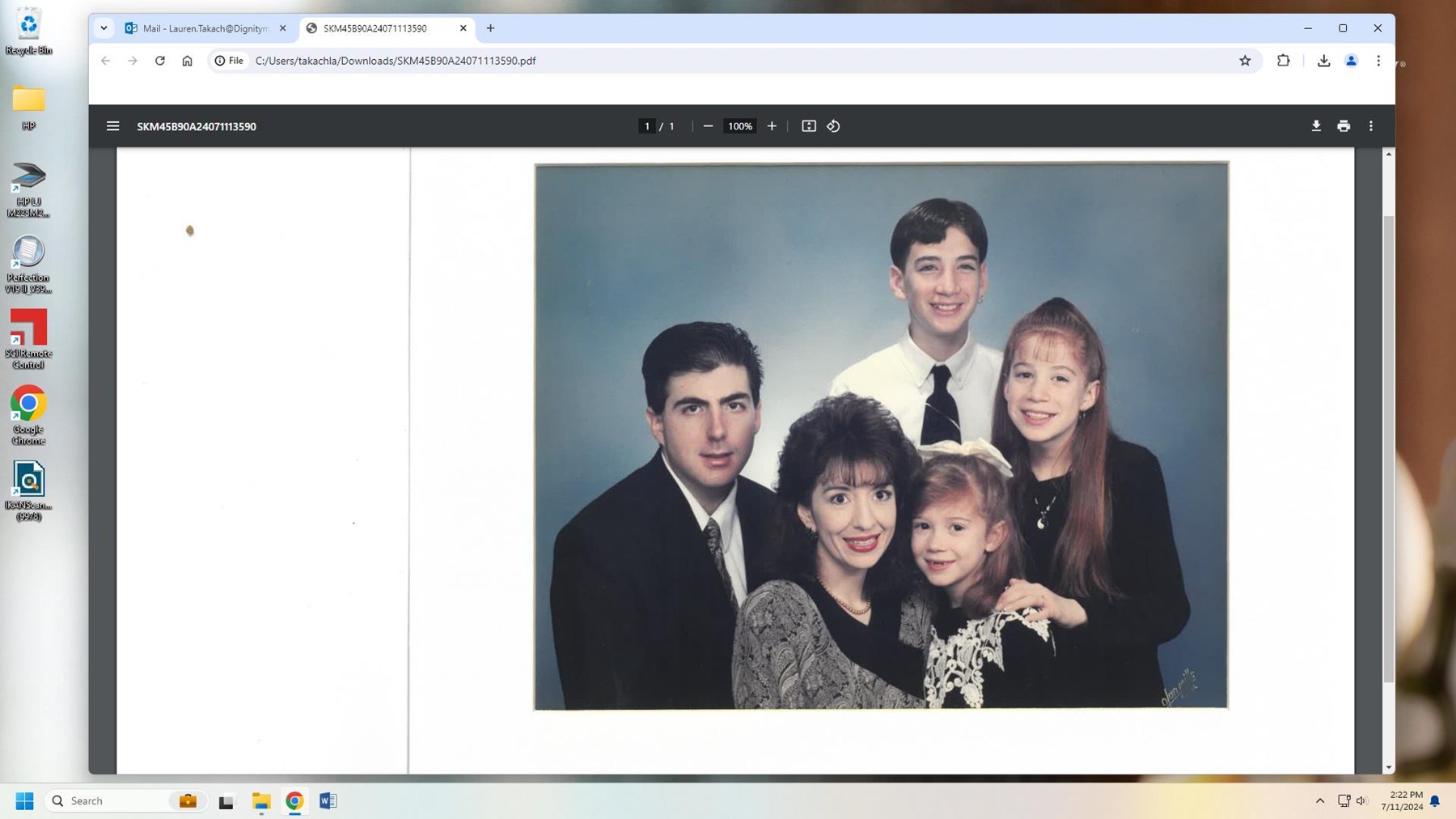Reload the current page
Image resolution: width=1456 pixels, height=819 pixels.
pyautogui.click(x=160, y=61)
